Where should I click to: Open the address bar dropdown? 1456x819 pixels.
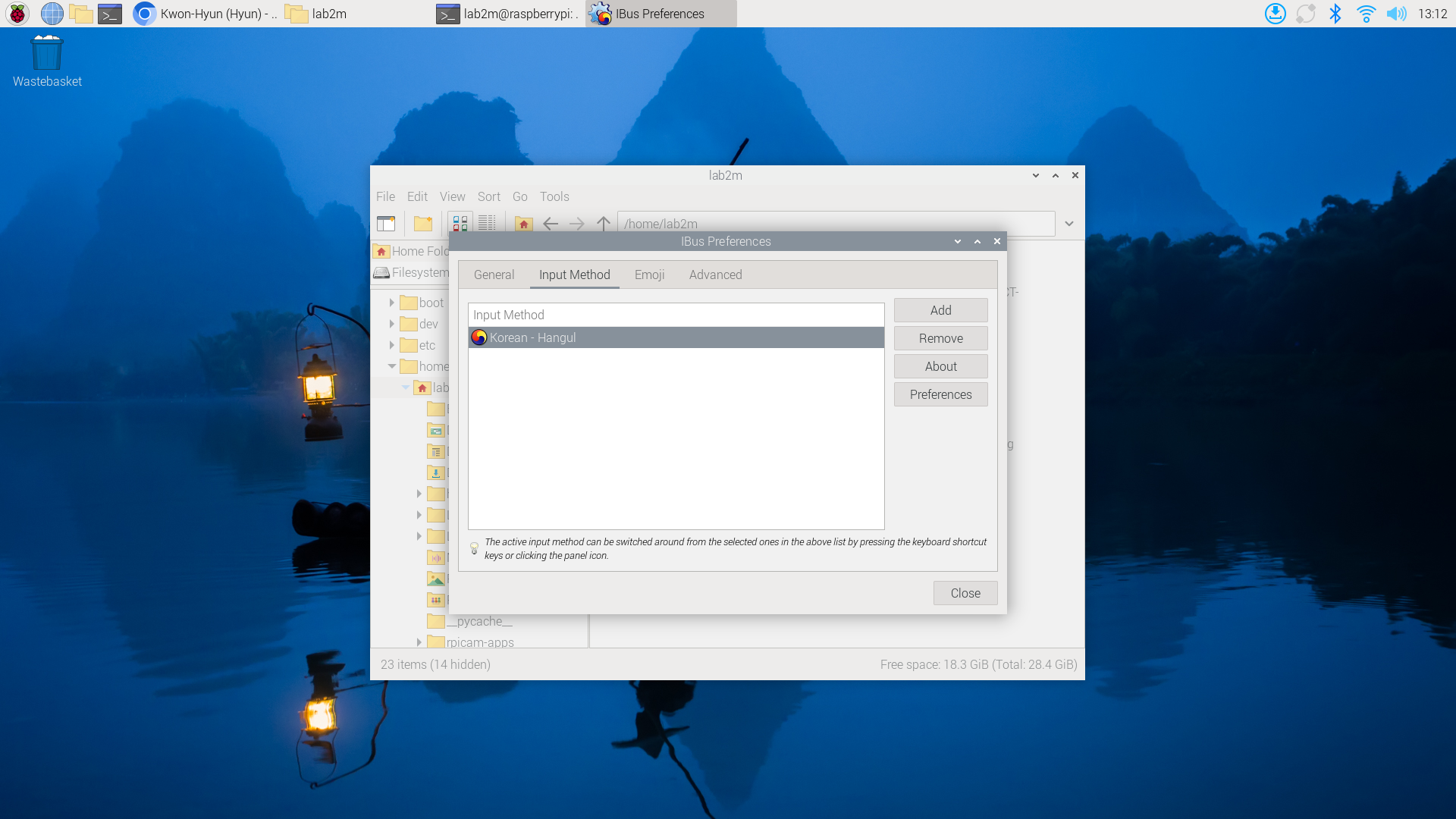1069,223
